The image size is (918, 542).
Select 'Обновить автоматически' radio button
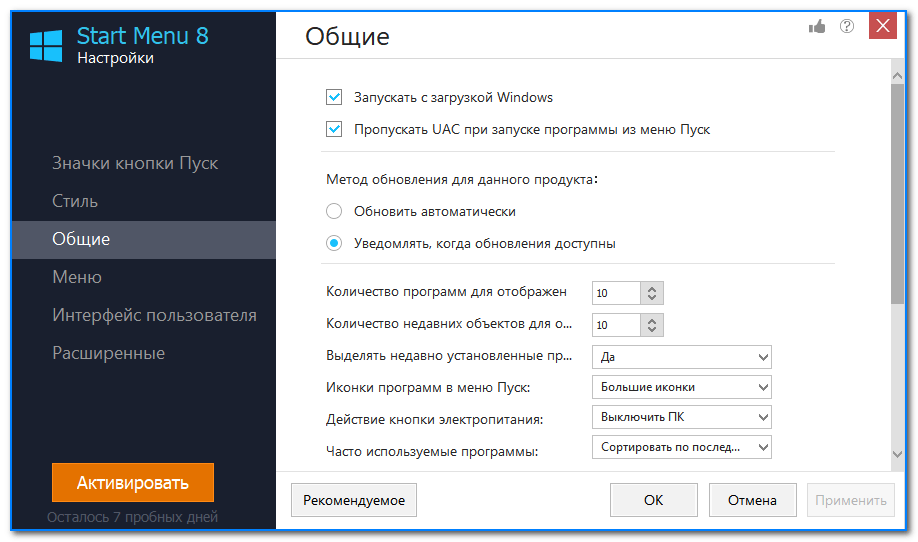pyautogui.click(x=334, y=211)
